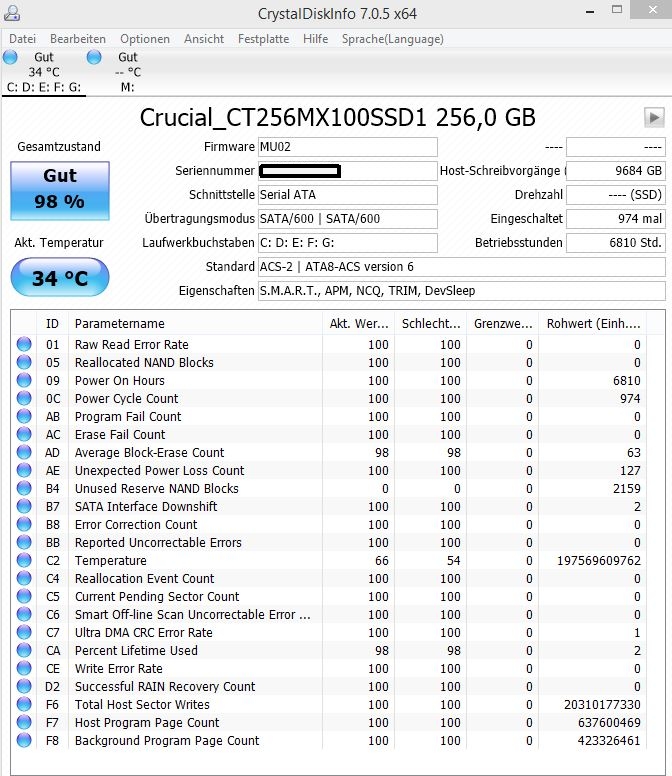Click the Host-Schreibvorgänge value 9684 GB

coord(616,171)
